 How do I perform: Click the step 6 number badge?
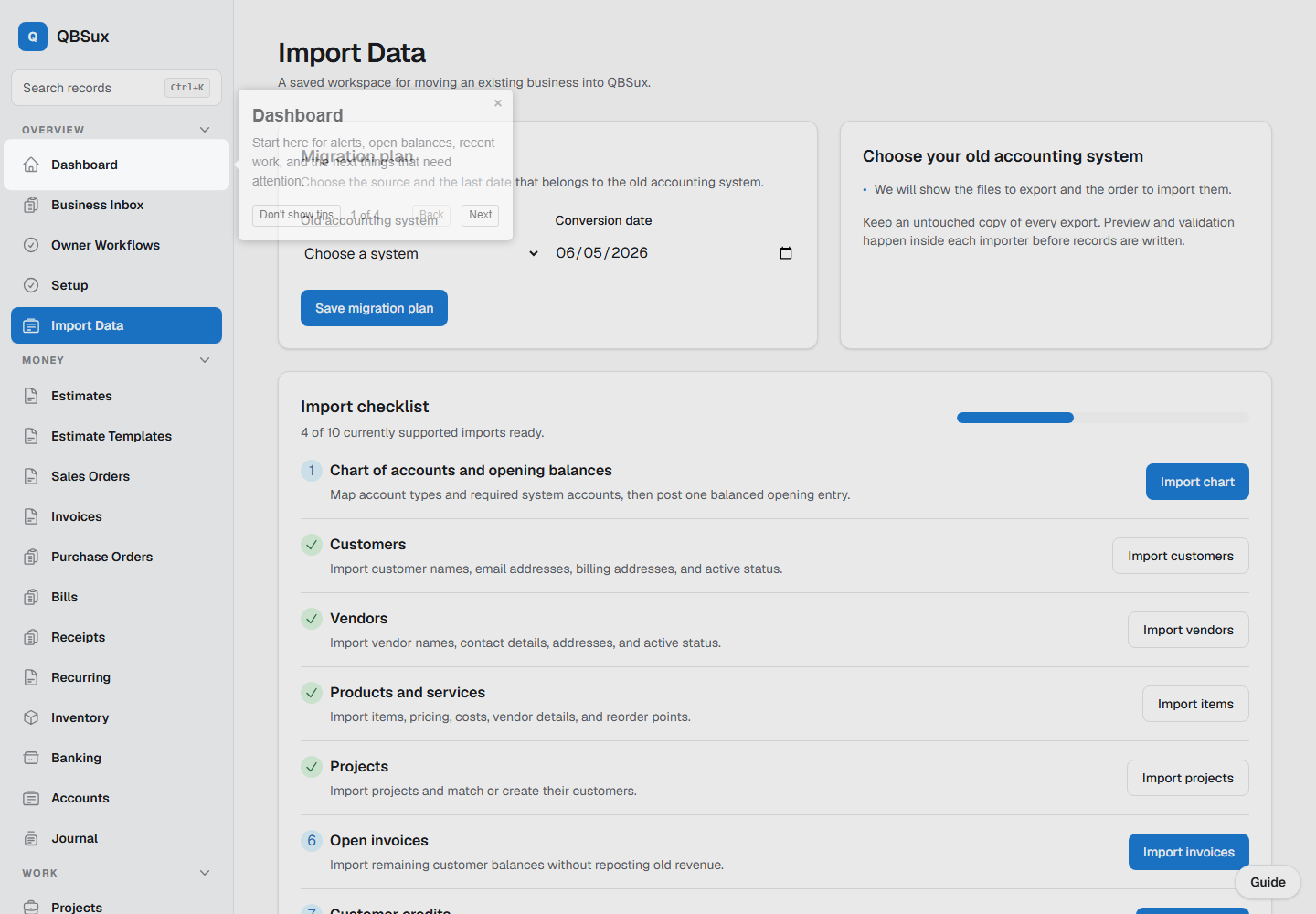click(312, 841)
